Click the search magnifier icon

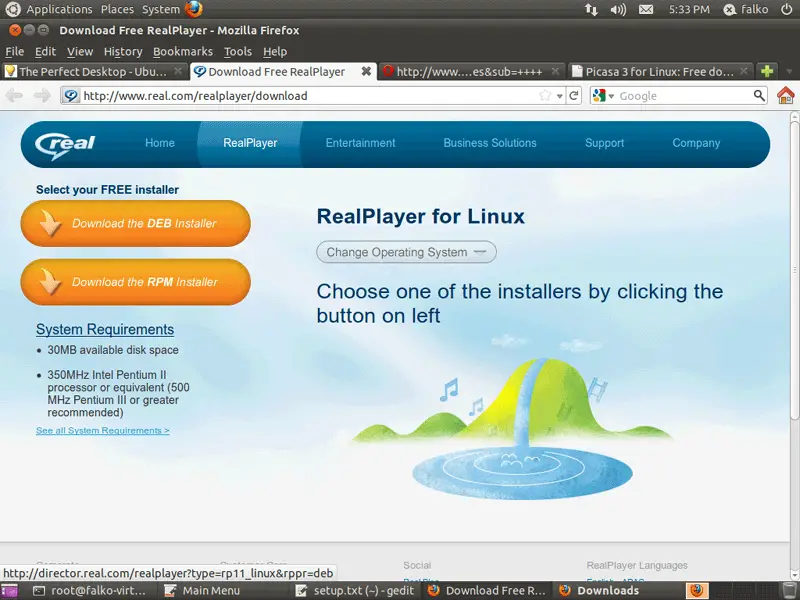click(759, 95)
